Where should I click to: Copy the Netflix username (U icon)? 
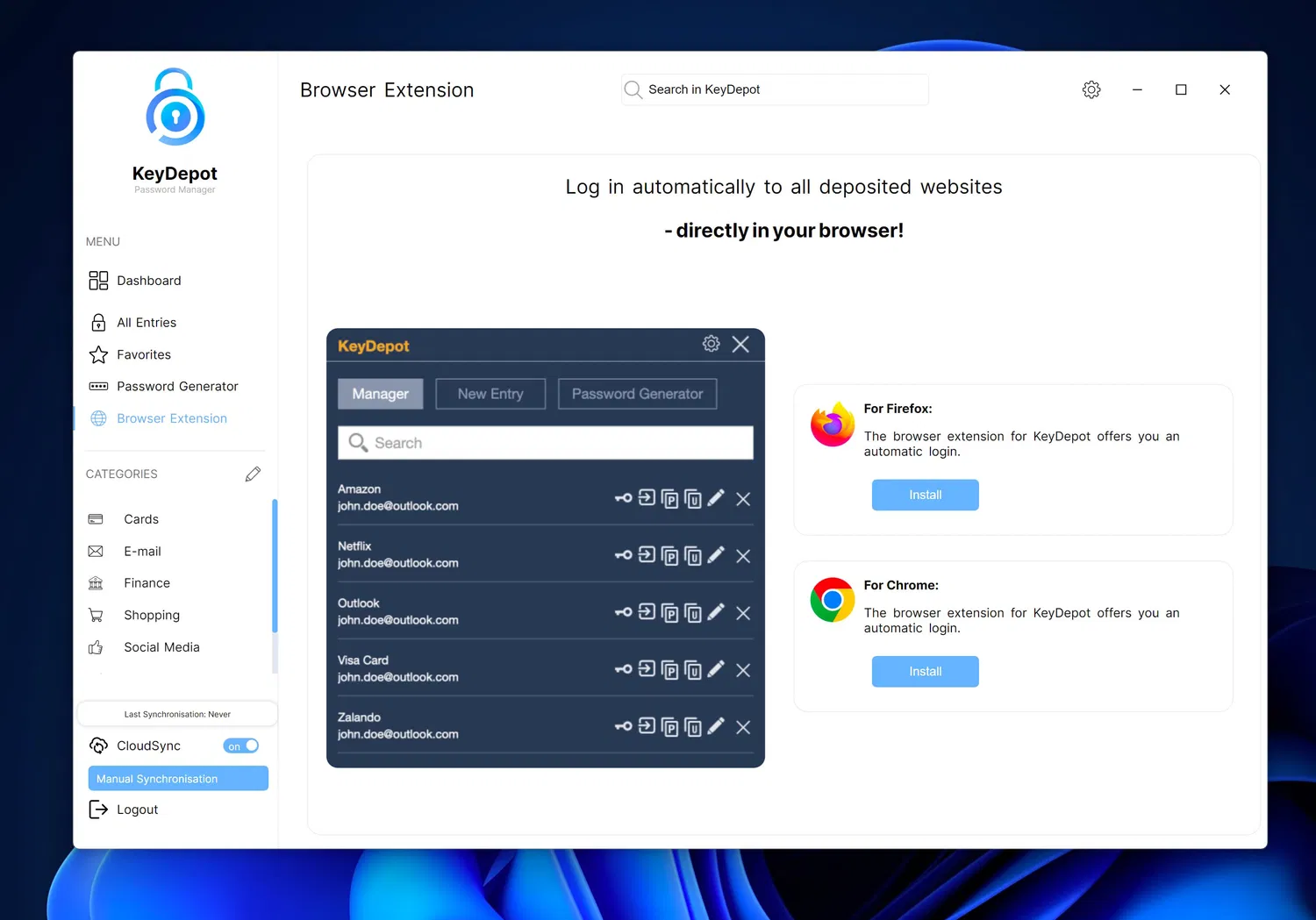click(692, 556)
